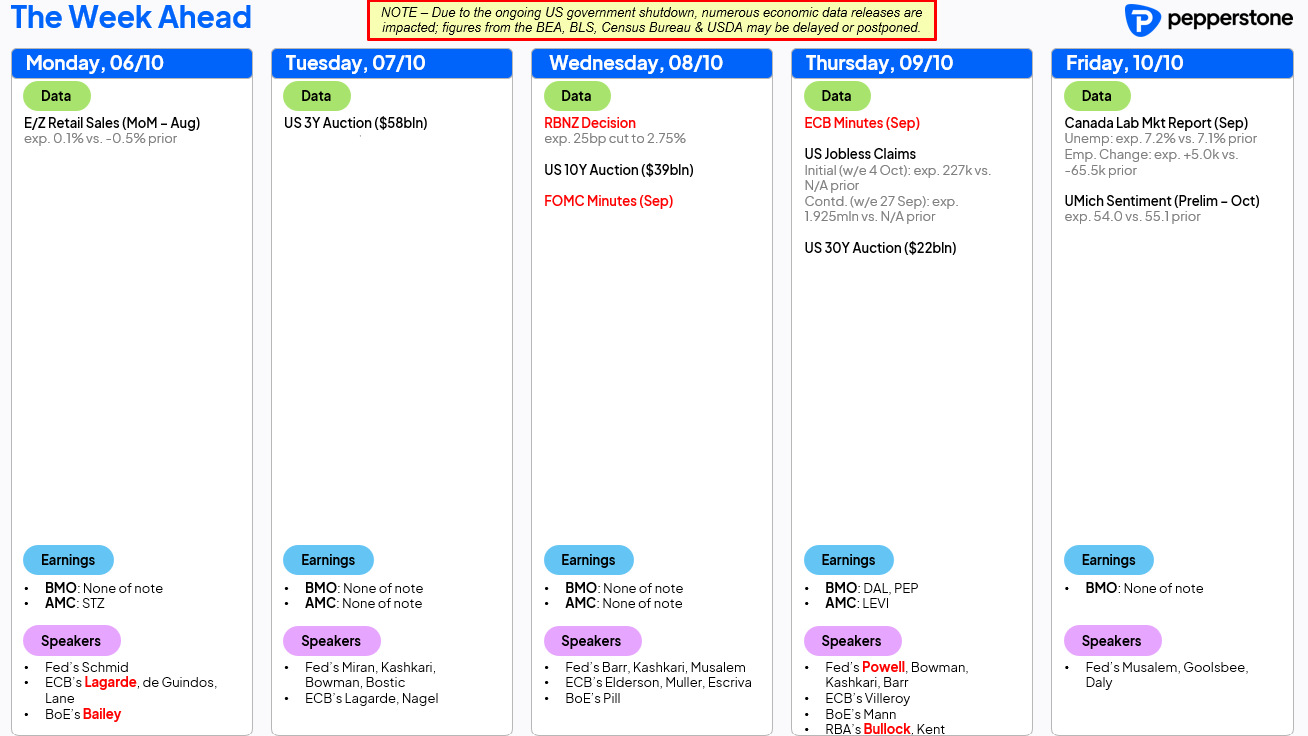Click the red 'RBNZ Decision' entry
Image resolution: width=1308 pixels, height=736 pixels.
[x=590, y=123]
